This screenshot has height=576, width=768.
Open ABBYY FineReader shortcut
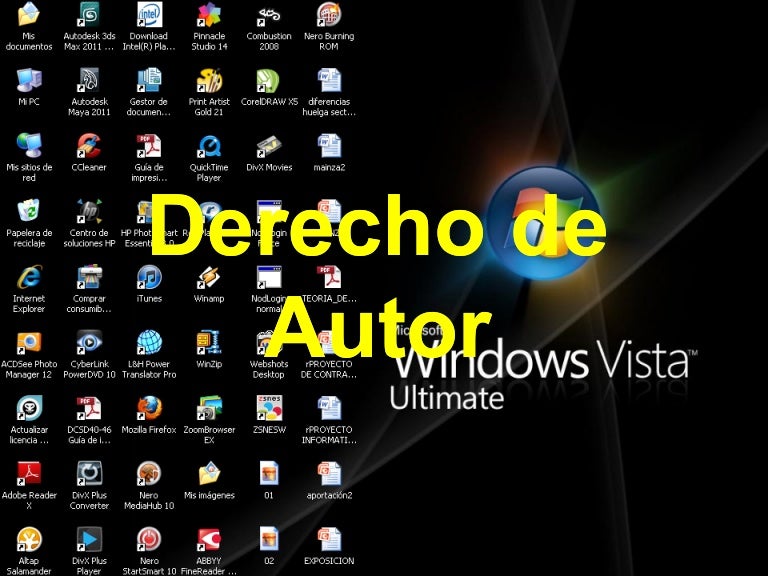click(x=209, y=540)
